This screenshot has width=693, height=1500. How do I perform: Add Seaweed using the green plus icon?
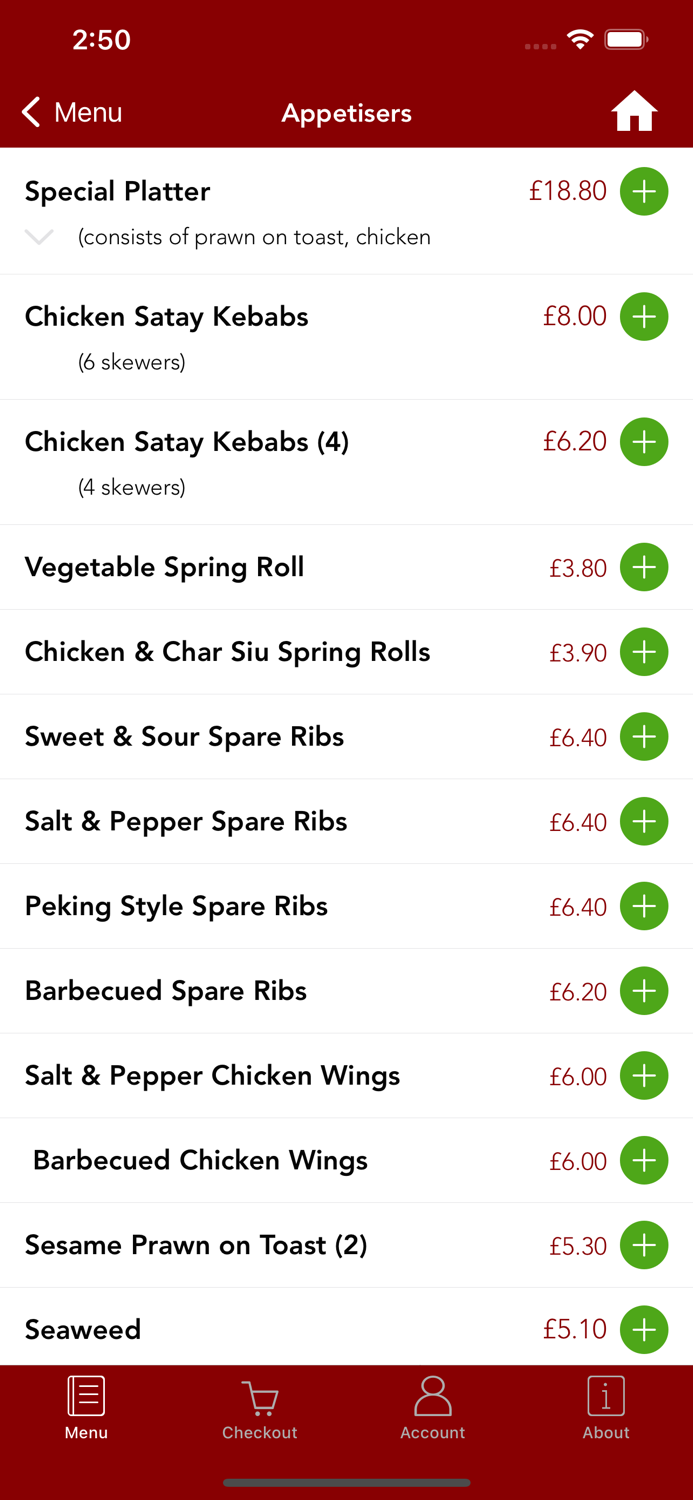644,1329
